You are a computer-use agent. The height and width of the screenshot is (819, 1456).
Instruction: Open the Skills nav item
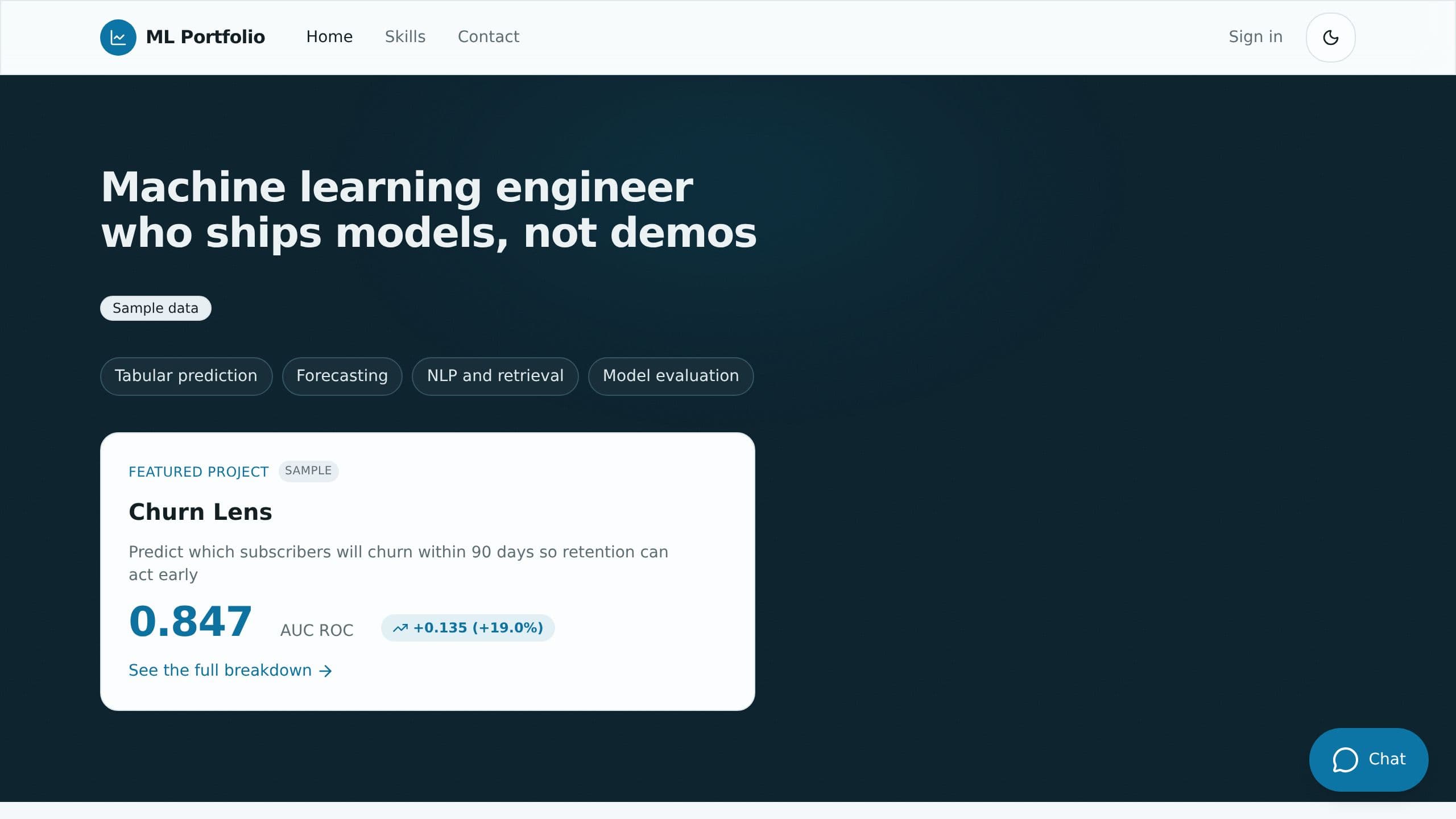click(x=405, y=37)
